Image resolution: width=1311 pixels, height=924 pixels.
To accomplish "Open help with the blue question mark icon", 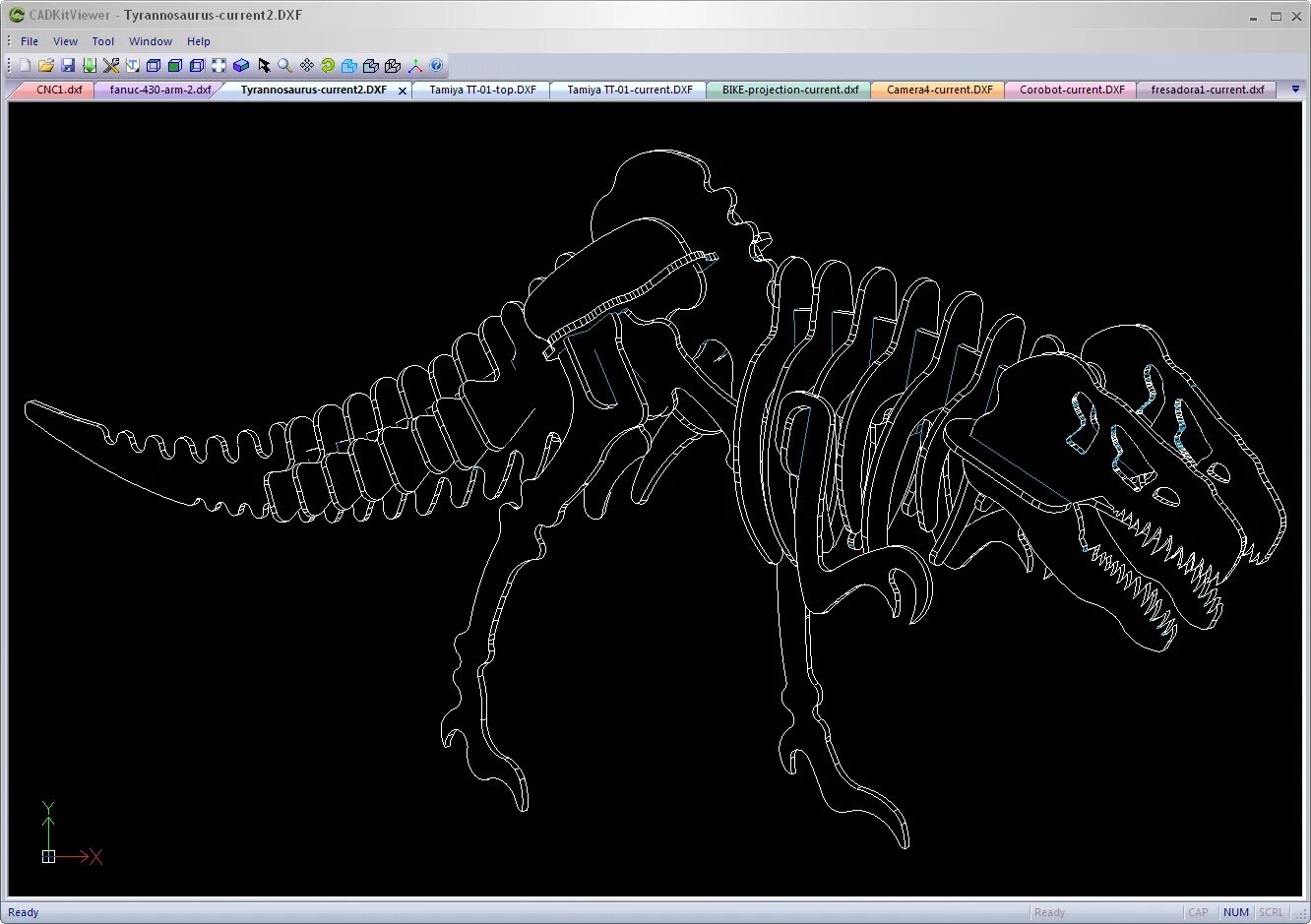I will (x=436, y=66).
